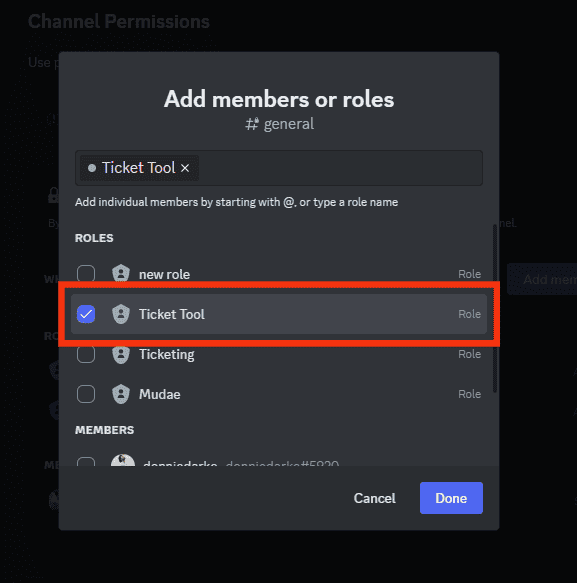577x583 pixels.
Task: Select the 'new role' label
Action: 164,274
